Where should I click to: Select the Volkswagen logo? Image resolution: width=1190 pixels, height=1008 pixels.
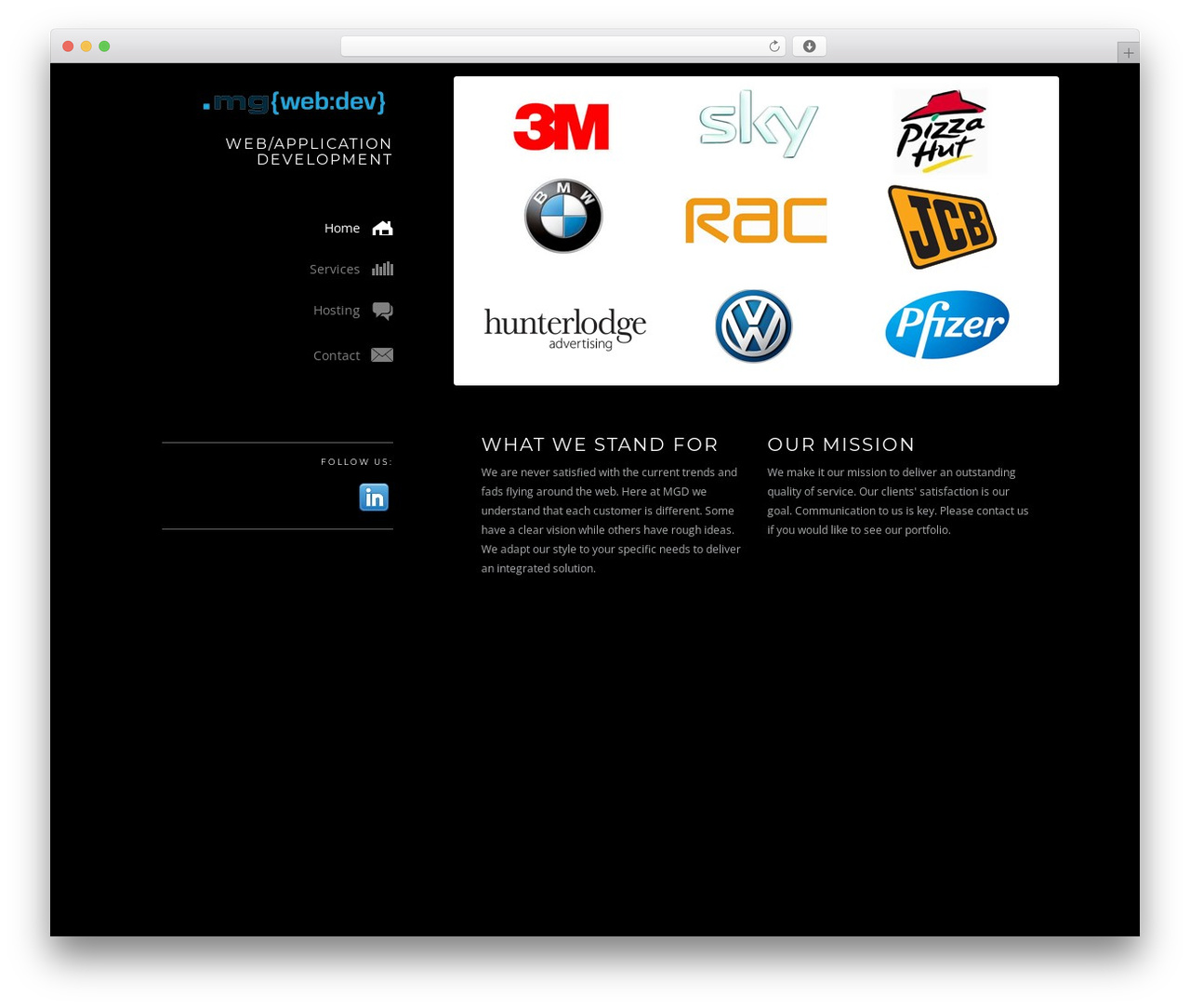(754, 325)
